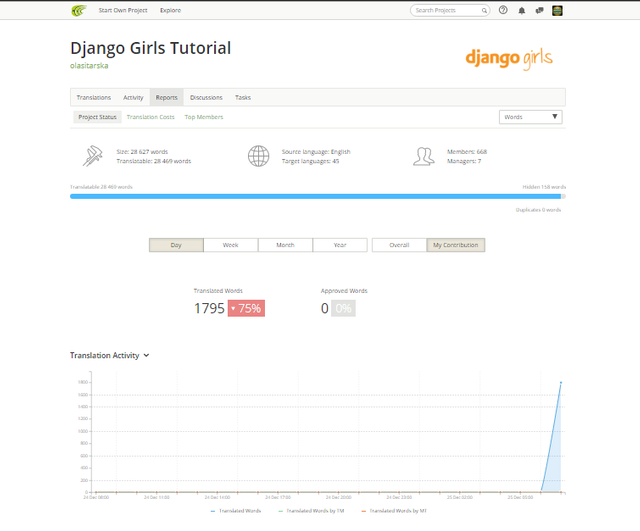Click the languages globe icon
Image resolution: width=640 pixels, height=531 pixels.
258,156
